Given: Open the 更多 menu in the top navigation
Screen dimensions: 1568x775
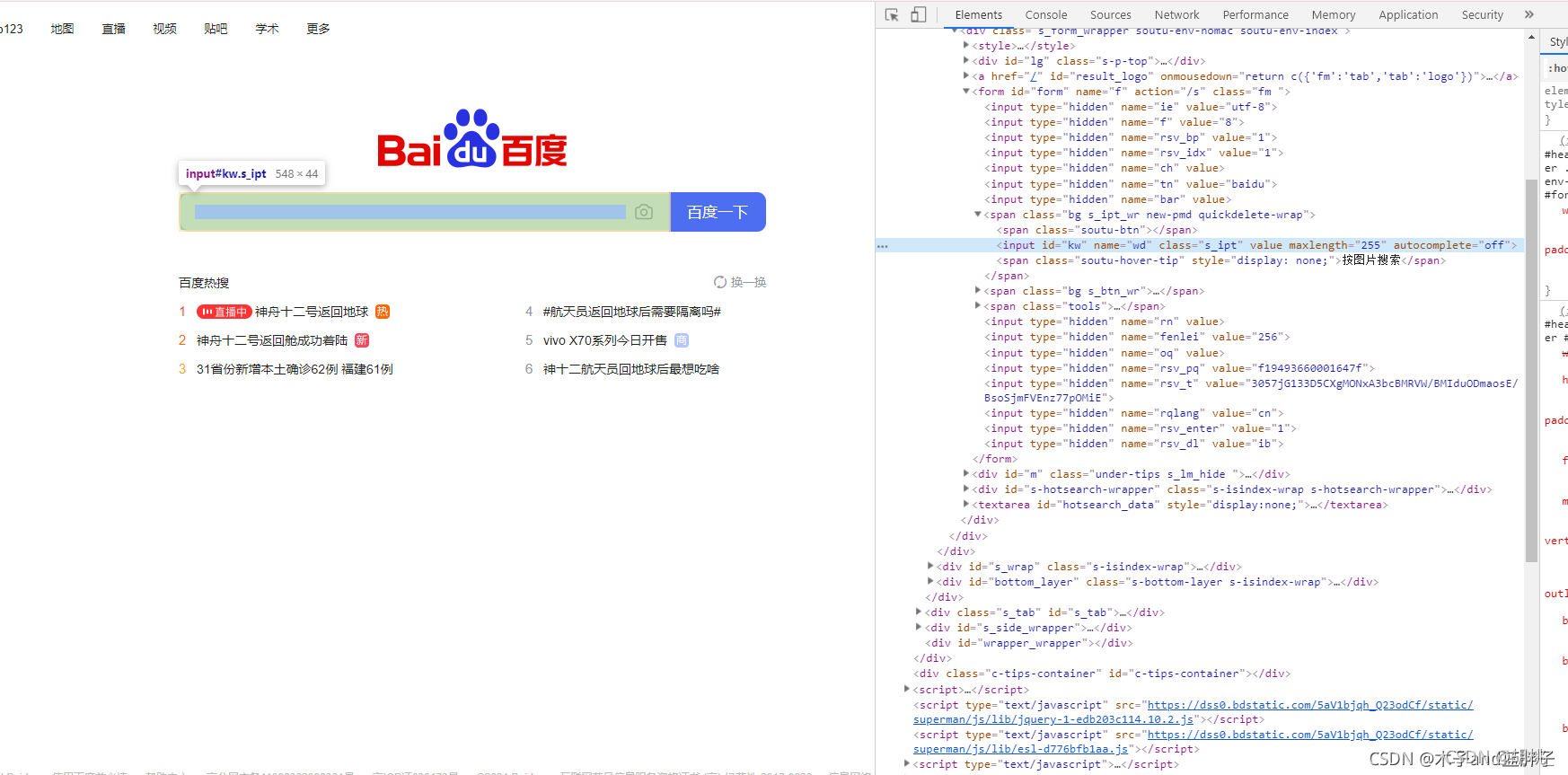Looking at the screenshot, I should (x=318, y=29).
